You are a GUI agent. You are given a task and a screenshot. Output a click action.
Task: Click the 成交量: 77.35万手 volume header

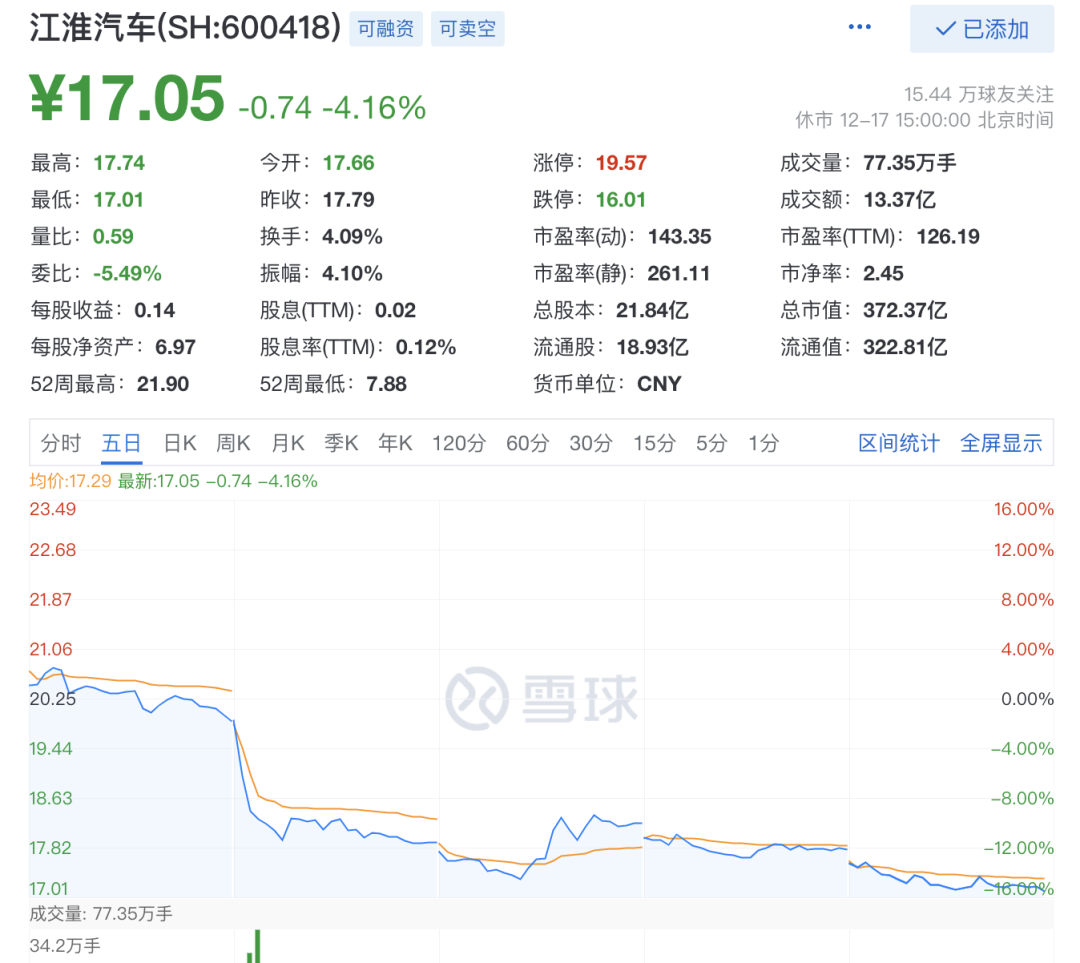pos(101,914)
